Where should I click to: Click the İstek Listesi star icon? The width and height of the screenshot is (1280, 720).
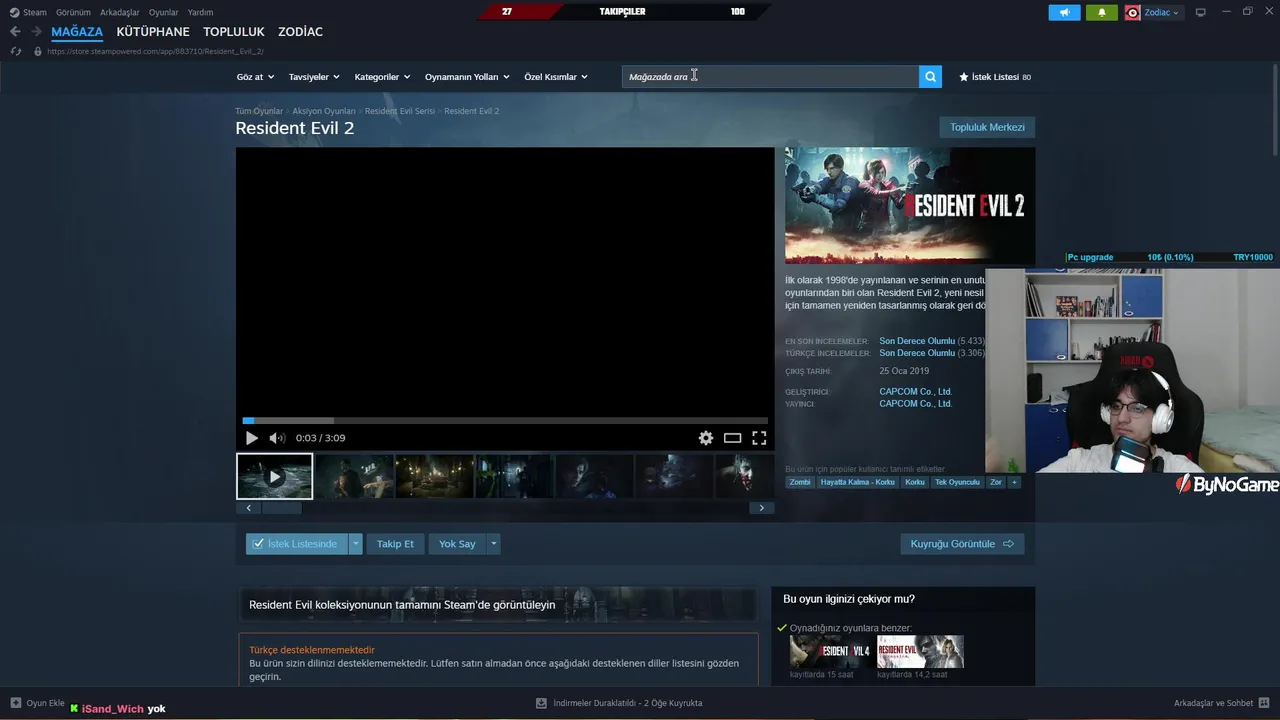(x=964, y=77)
